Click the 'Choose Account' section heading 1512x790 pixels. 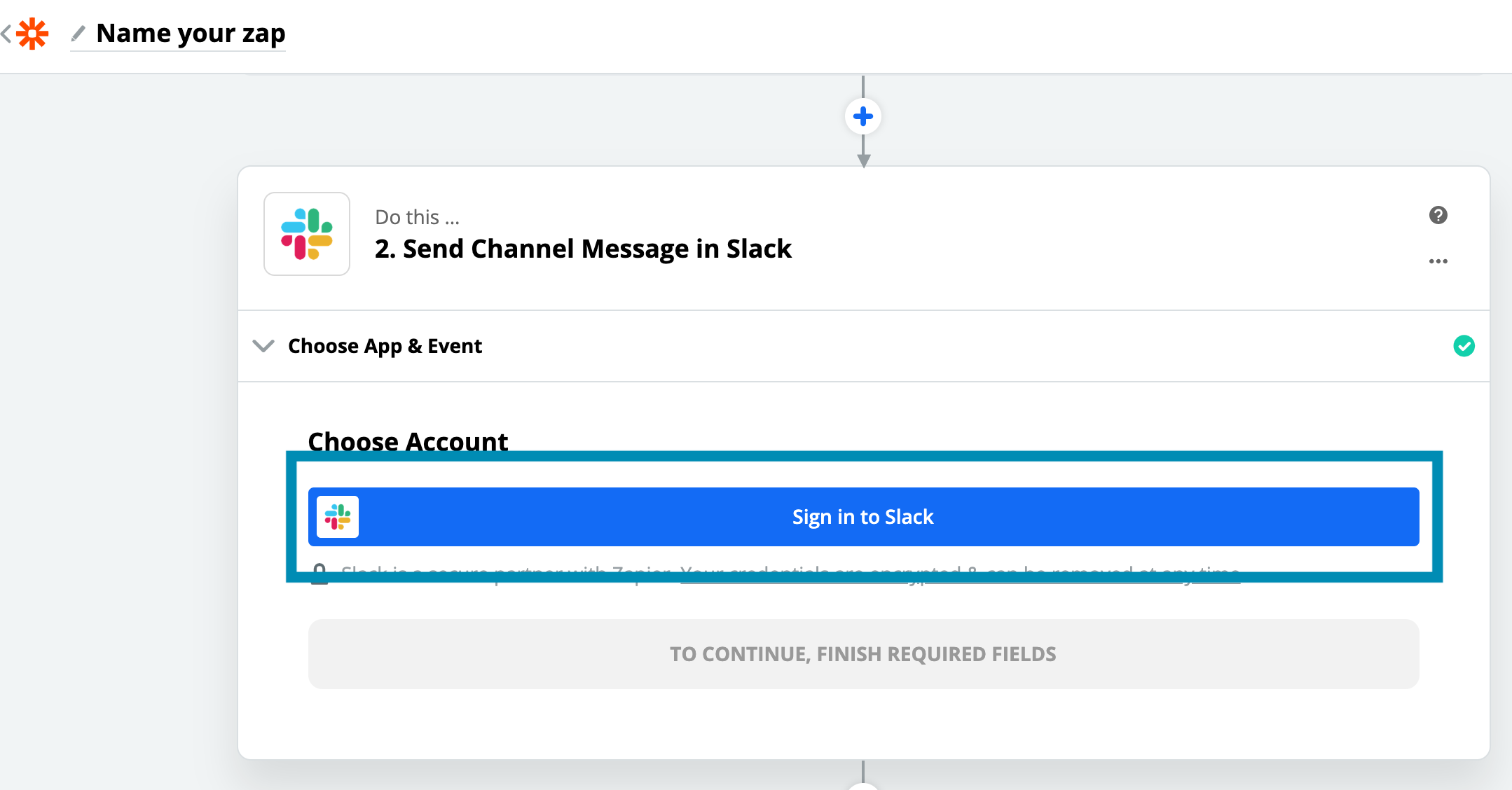408,441
